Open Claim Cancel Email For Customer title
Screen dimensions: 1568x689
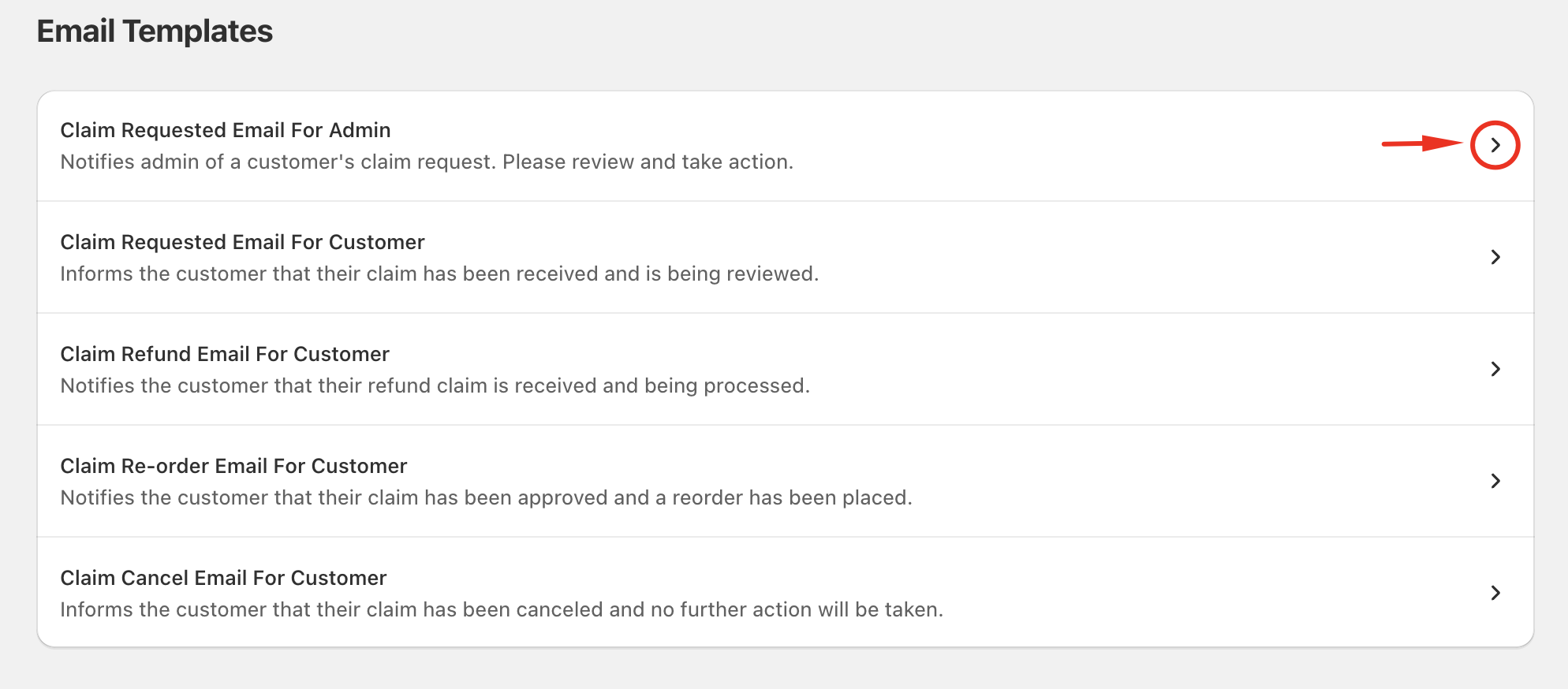coord(223,578)
